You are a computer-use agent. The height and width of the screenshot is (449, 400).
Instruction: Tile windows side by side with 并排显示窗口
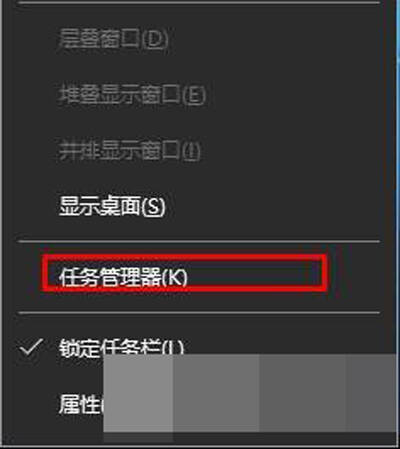[x=120, y=151]
